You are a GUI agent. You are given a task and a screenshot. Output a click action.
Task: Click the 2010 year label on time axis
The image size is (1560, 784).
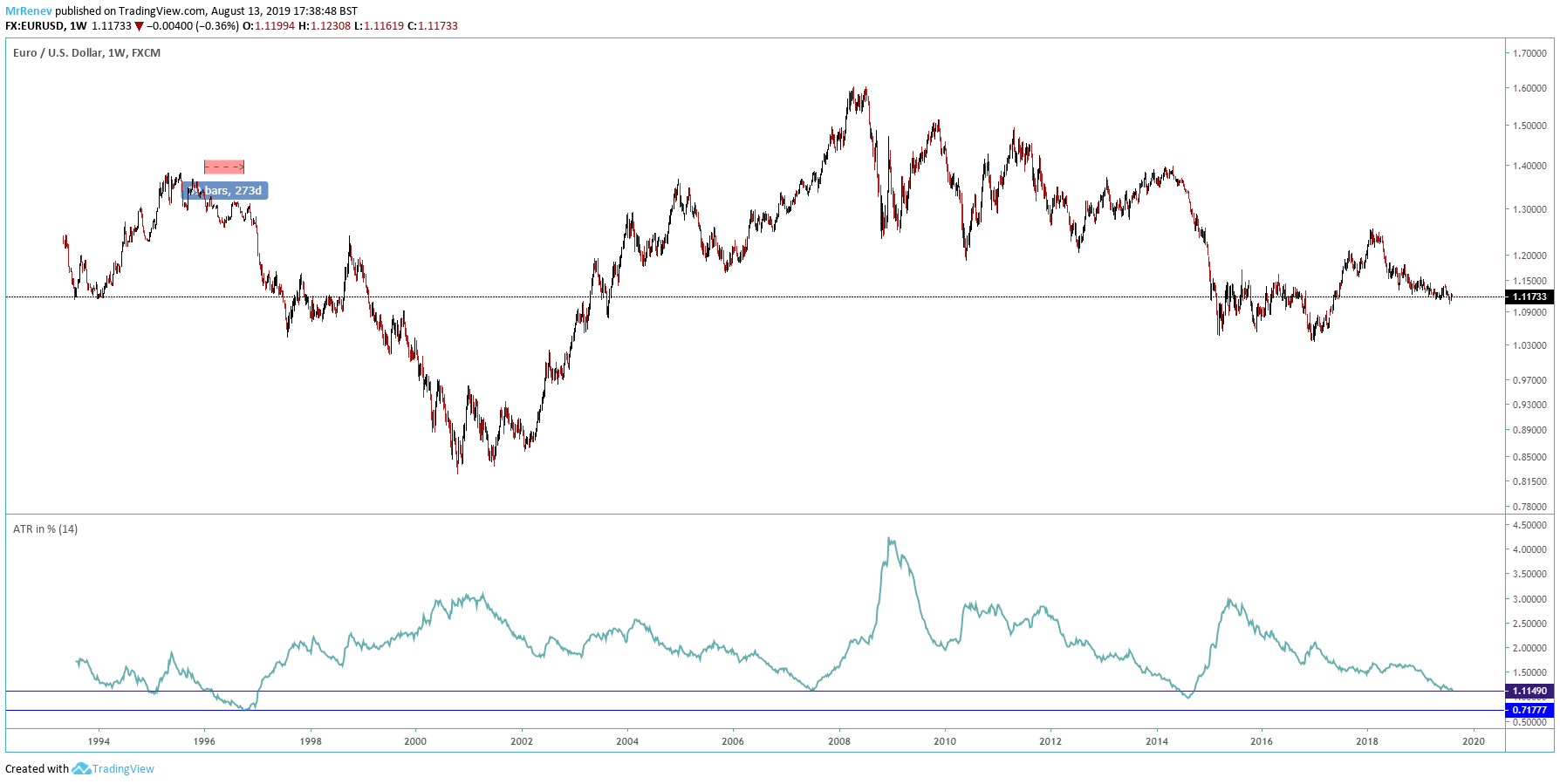click(x=945, y=741)
